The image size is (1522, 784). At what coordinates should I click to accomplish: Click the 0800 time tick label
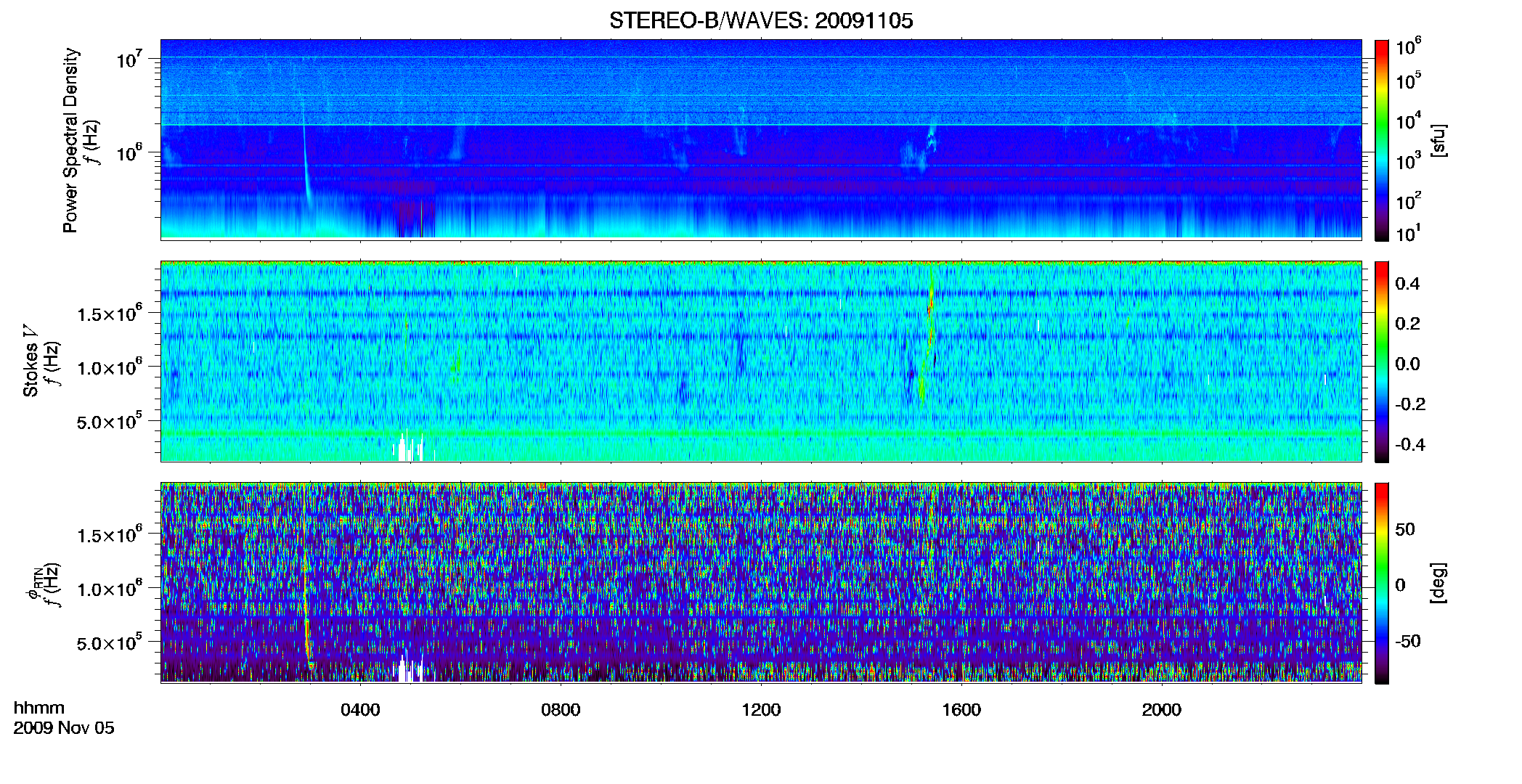coord(561,710)
